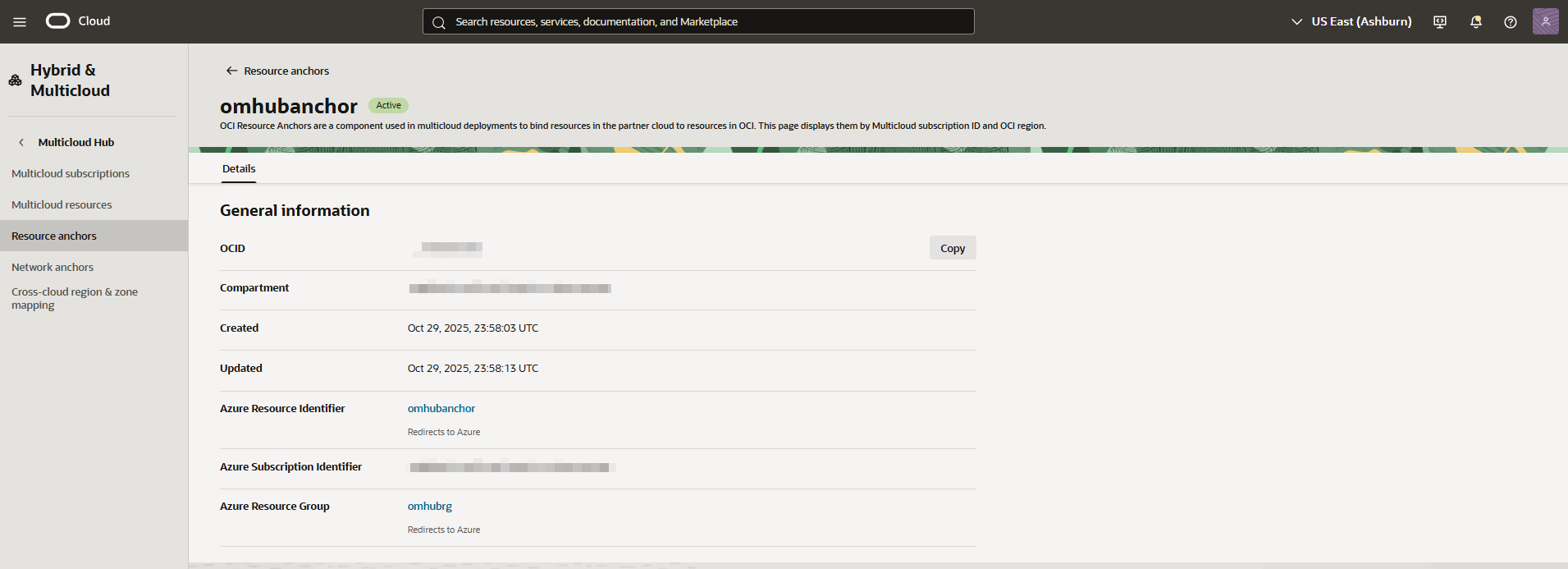Click the search magnifier icon
The height and width of the screenshot is (569, 1568).
point(439,22)
